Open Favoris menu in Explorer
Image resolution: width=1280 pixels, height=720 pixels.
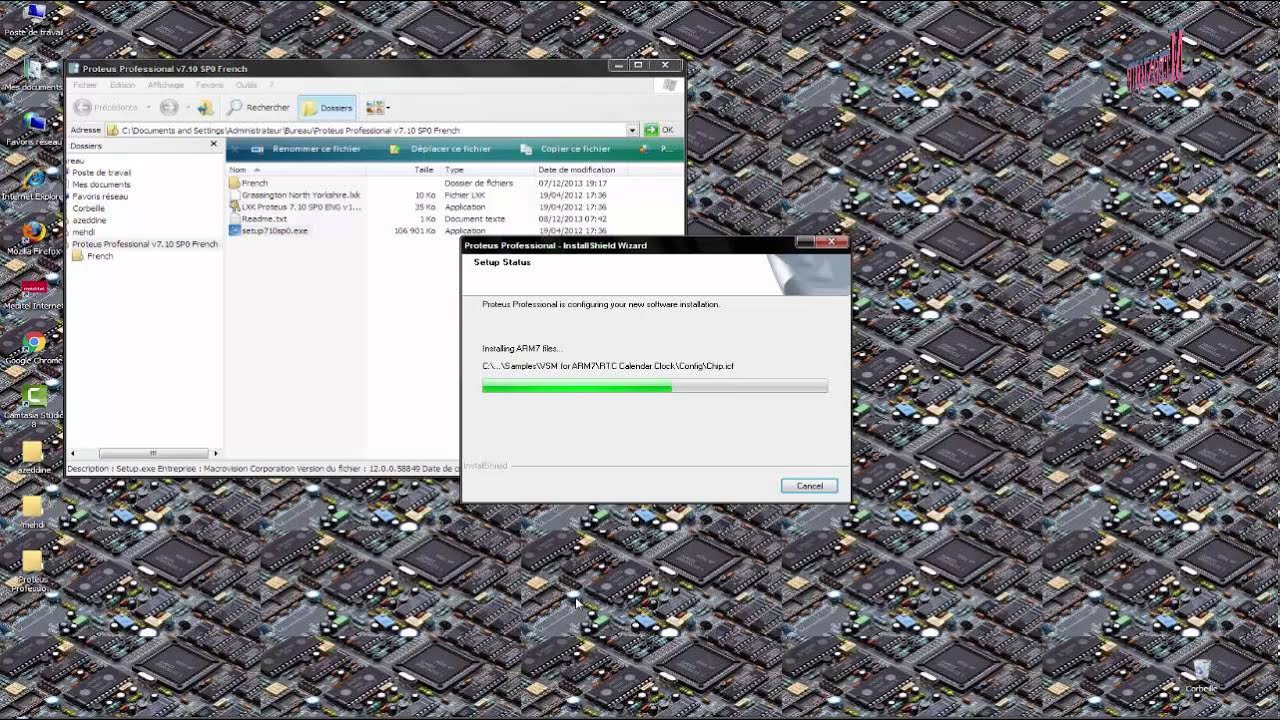(209, 85)
